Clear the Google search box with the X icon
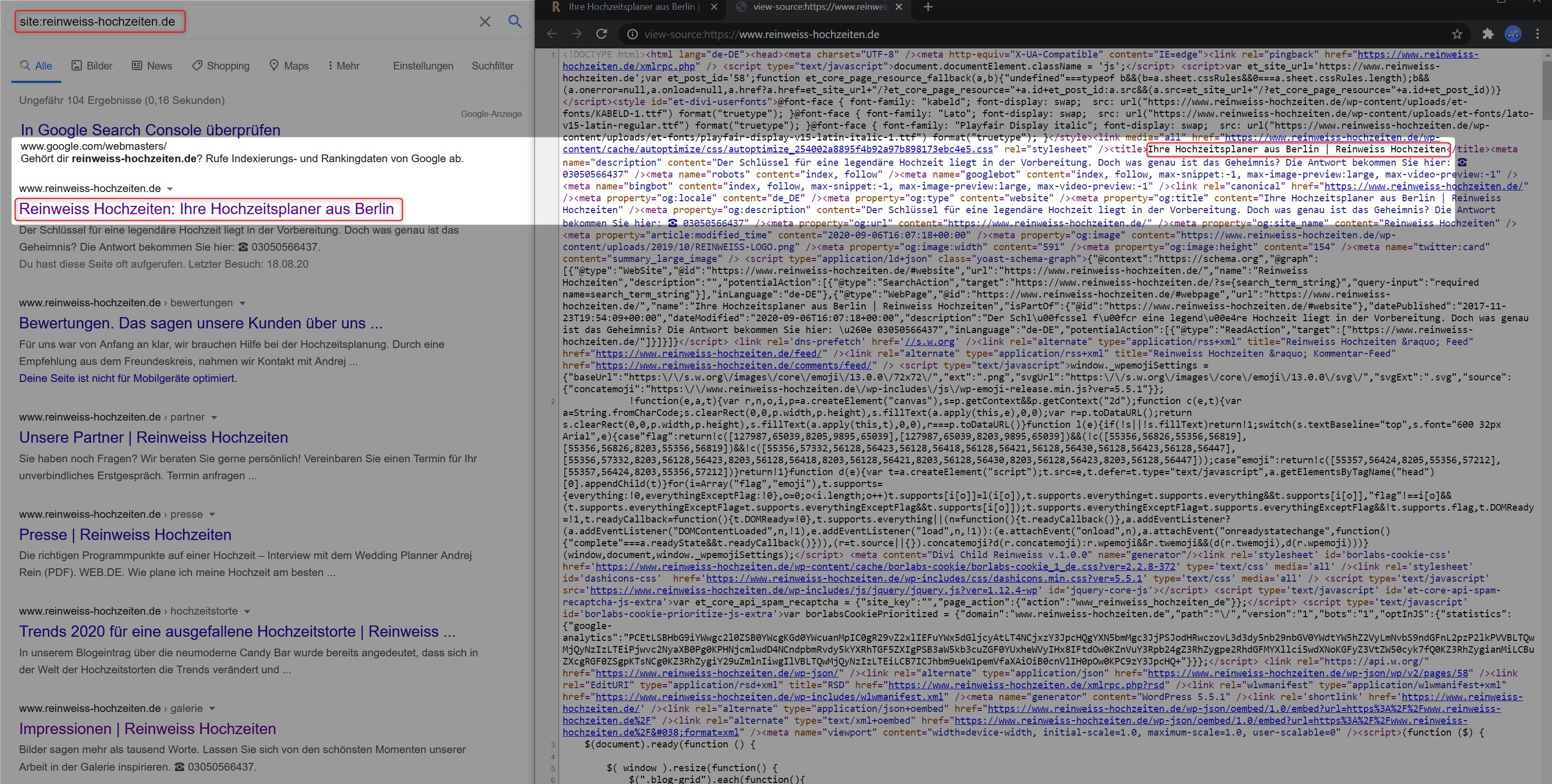 click(485, 22)
